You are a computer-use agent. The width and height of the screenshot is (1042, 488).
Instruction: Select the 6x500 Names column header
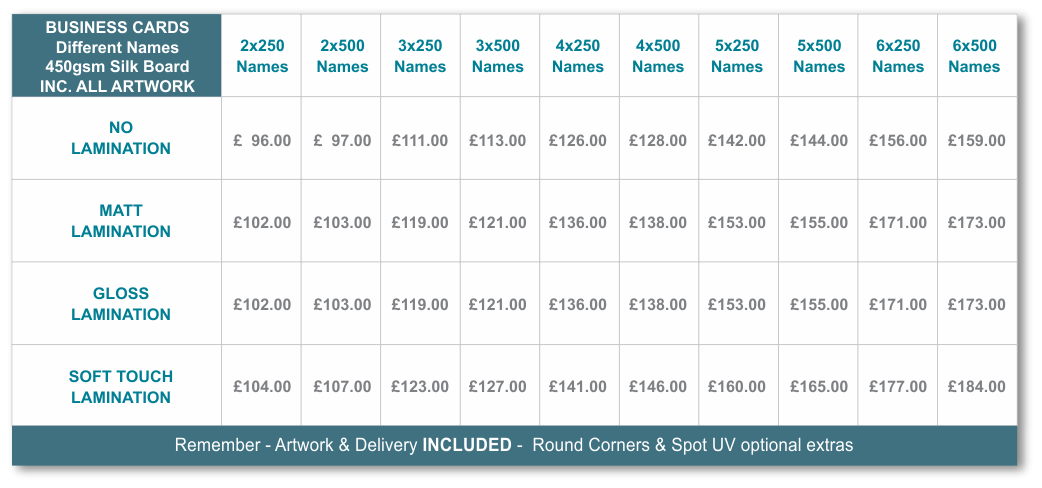(974, 56)
